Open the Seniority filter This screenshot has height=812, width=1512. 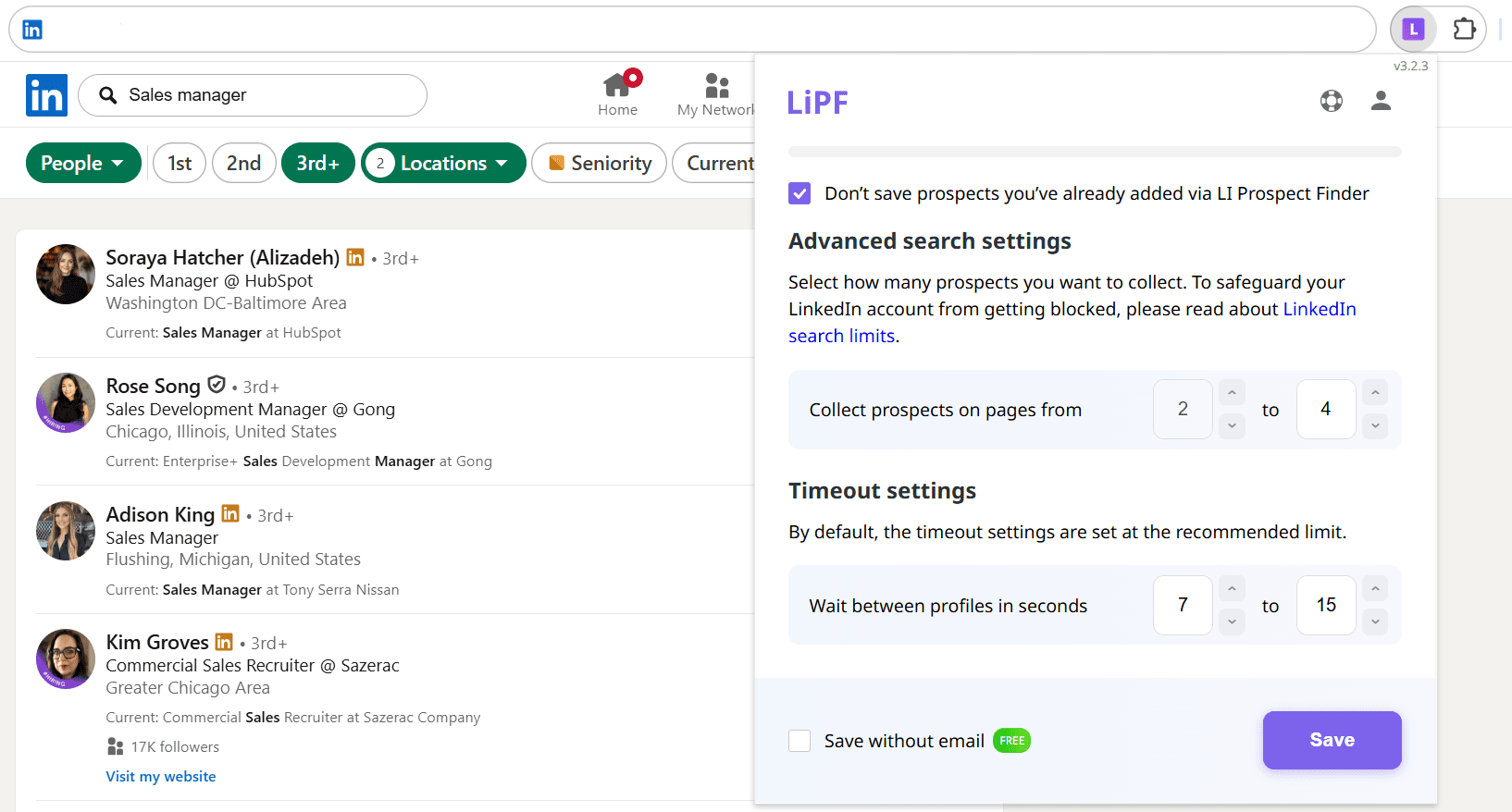pyautogui.click(x=599, y=164)
